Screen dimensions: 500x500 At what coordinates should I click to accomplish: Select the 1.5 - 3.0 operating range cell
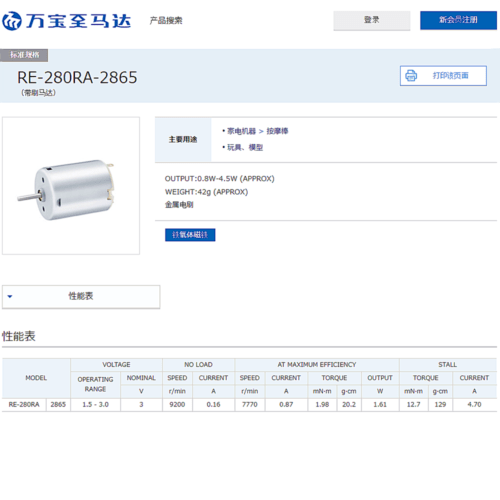[95, 404]
